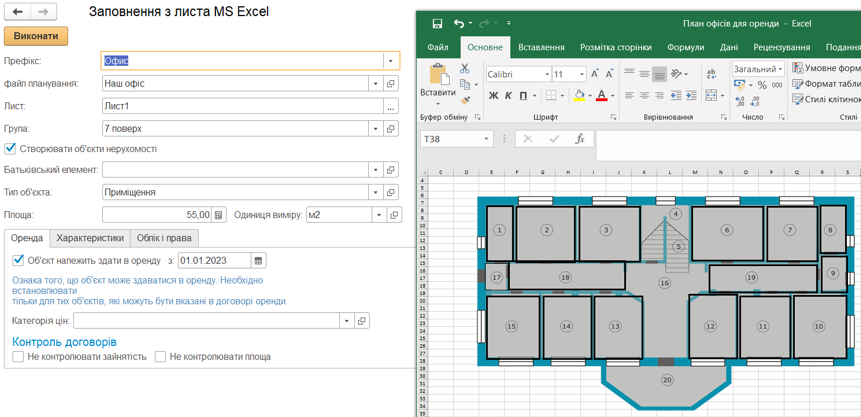Click the middle align icon
Image resolution: width=861 pixels, height=417 pixels.
click(644, 73)
